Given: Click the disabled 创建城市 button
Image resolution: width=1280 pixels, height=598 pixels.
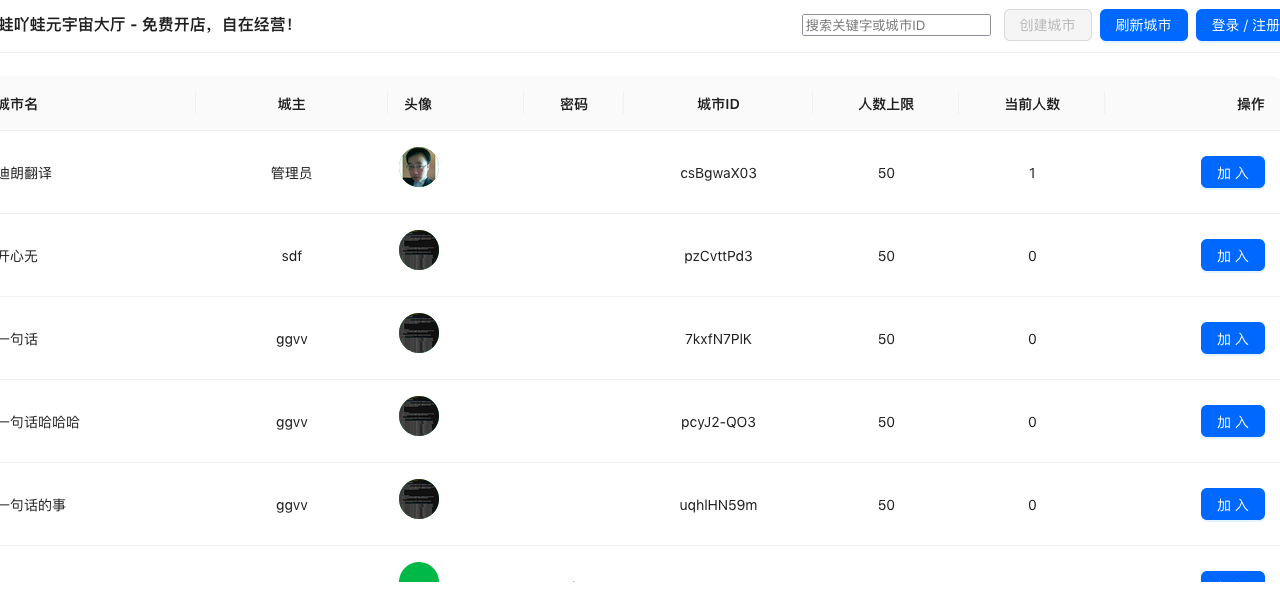Looking at the screenshot, I should (1047, 25).
